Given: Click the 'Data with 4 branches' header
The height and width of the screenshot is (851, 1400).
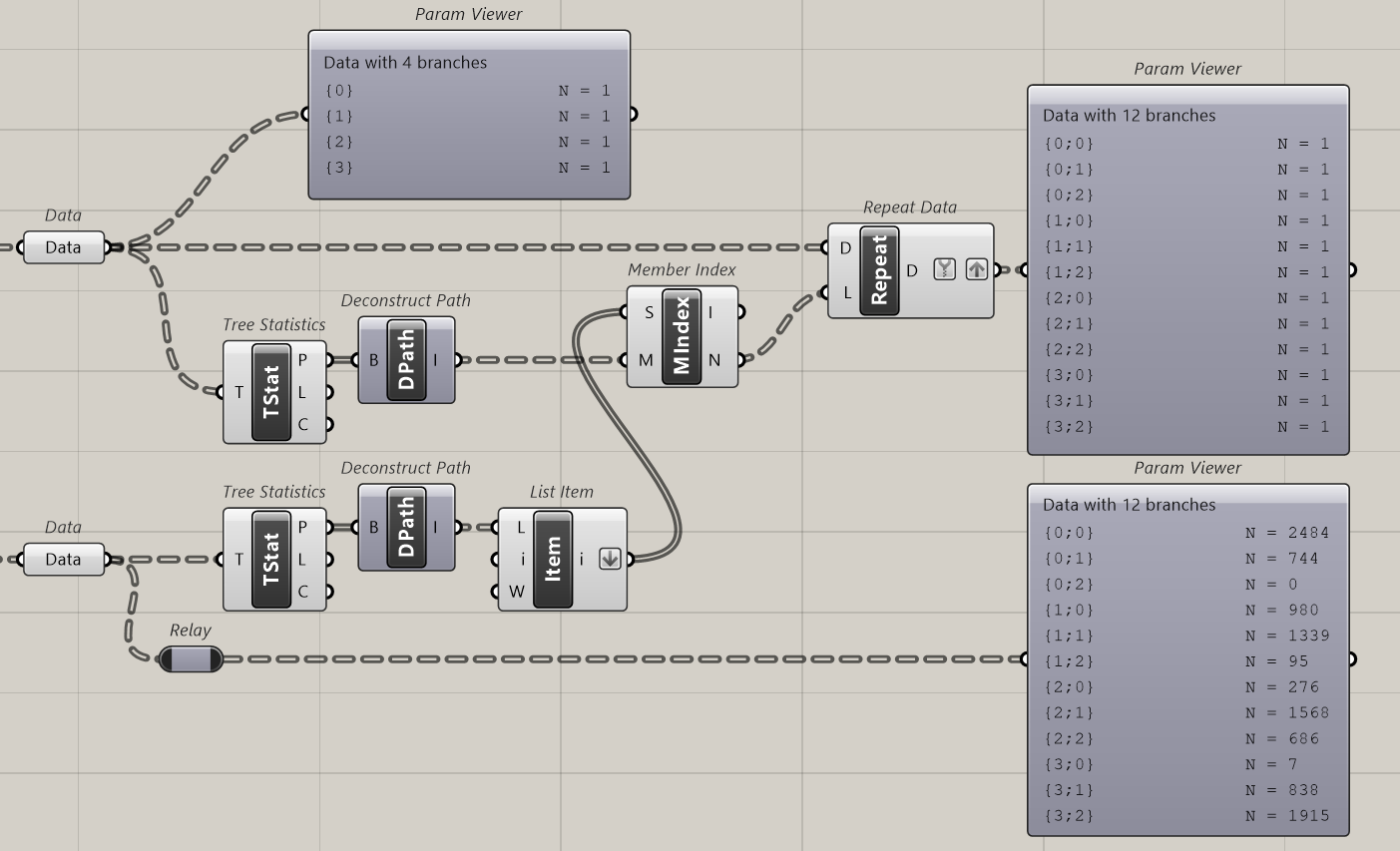Looking at the screenshot, I should point(405,62).
